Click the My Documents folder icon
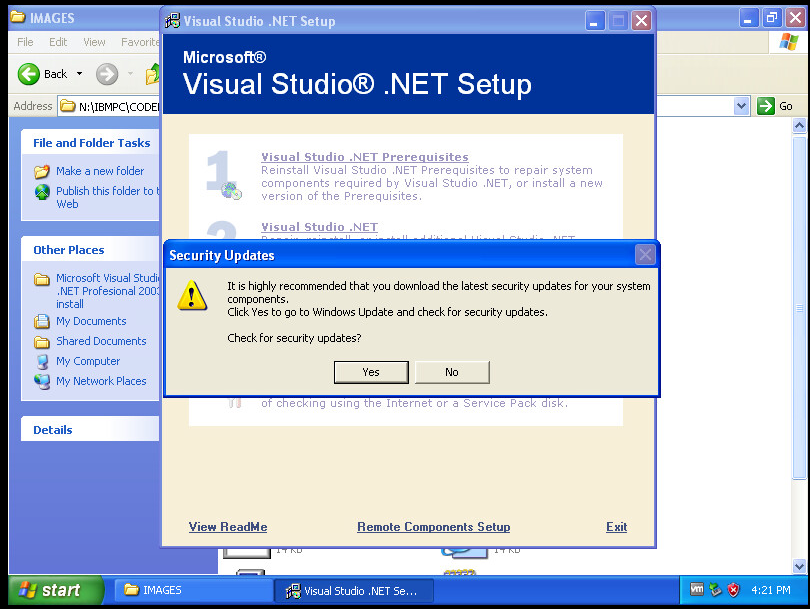810x609 pixels. tap(42, 321)
